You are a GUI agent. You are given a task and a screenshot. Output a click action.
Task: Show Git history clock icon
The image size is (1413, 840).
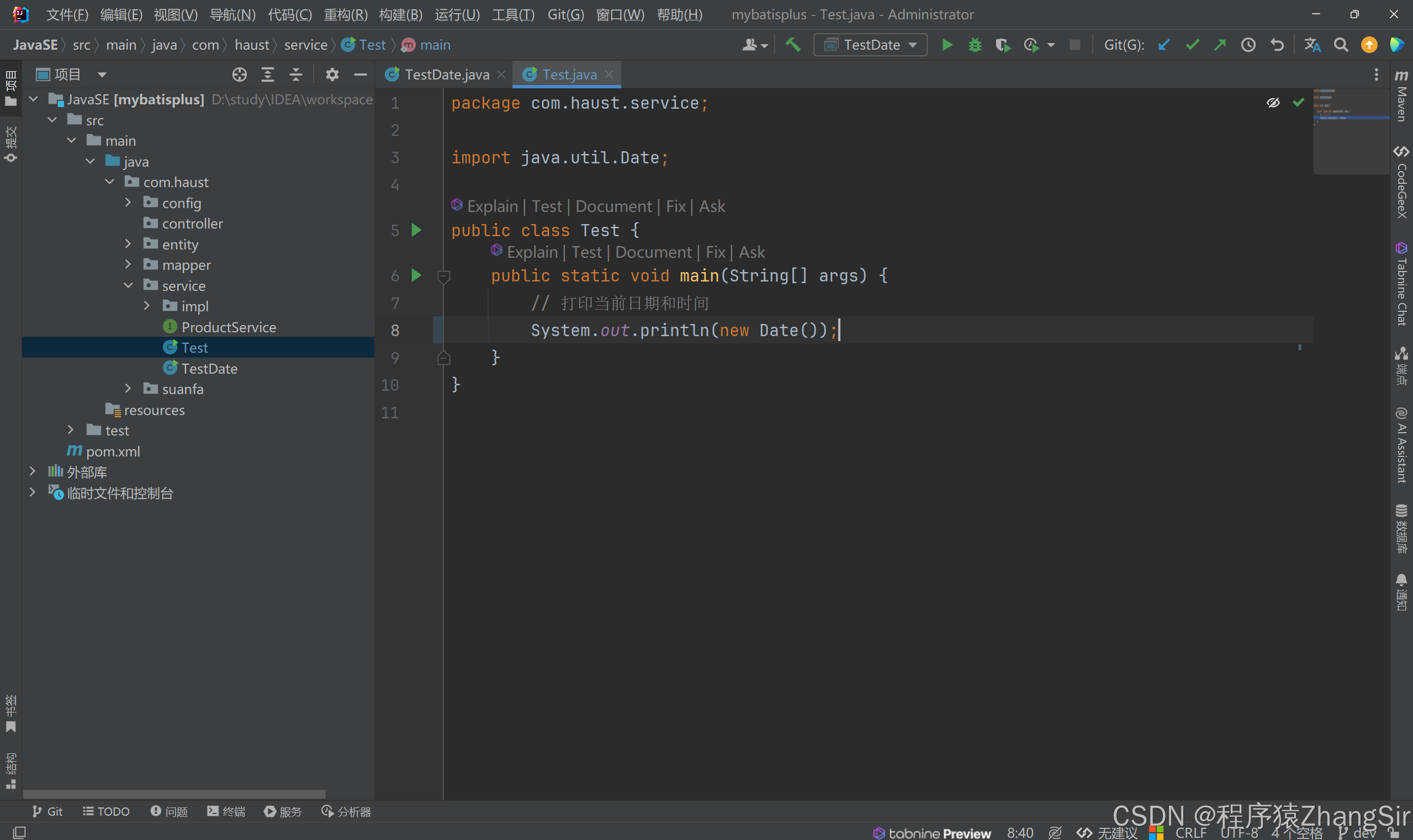point(1248,45)
